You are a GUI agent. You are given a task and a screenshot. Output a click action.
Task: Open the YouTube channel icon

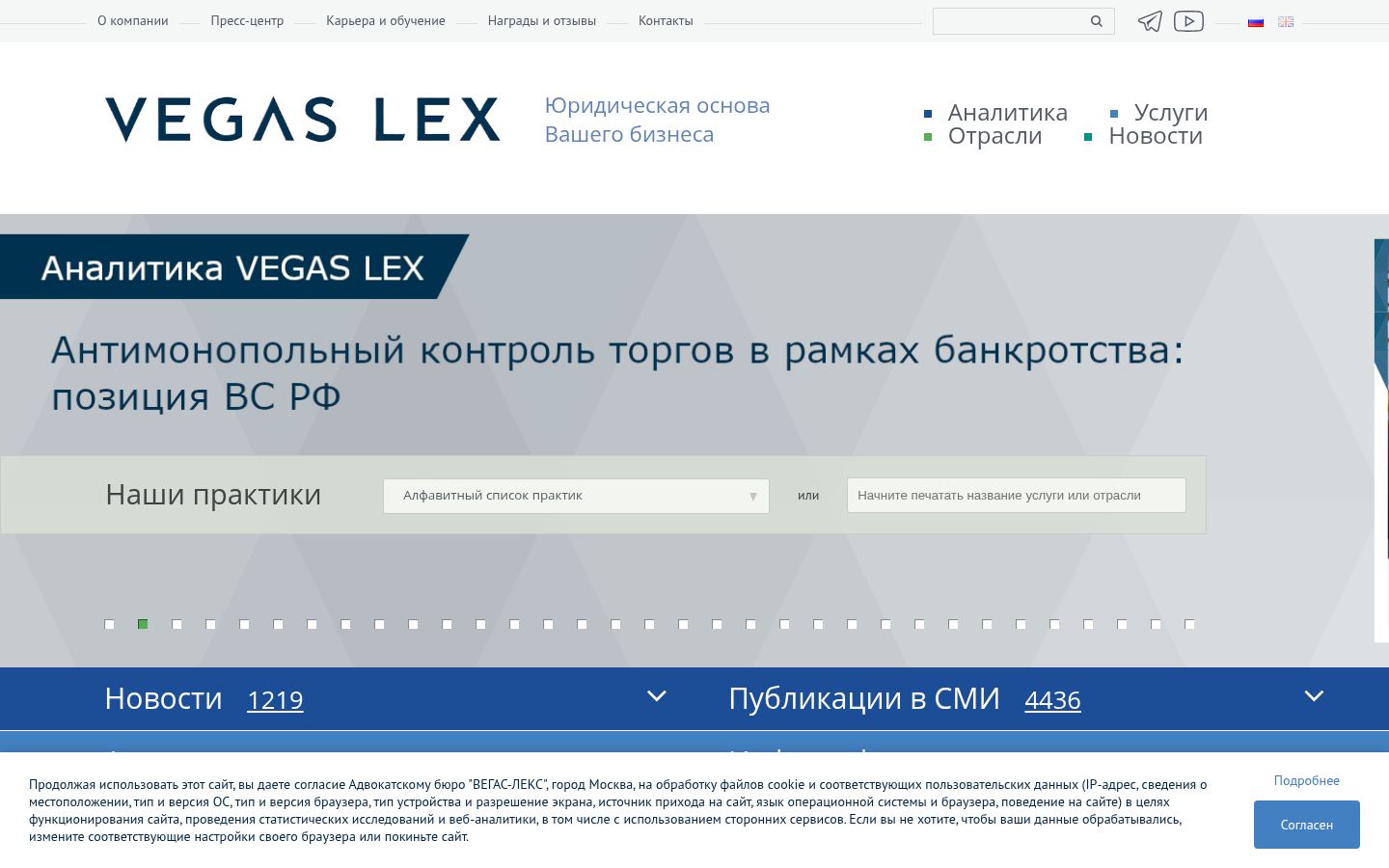1188,20
